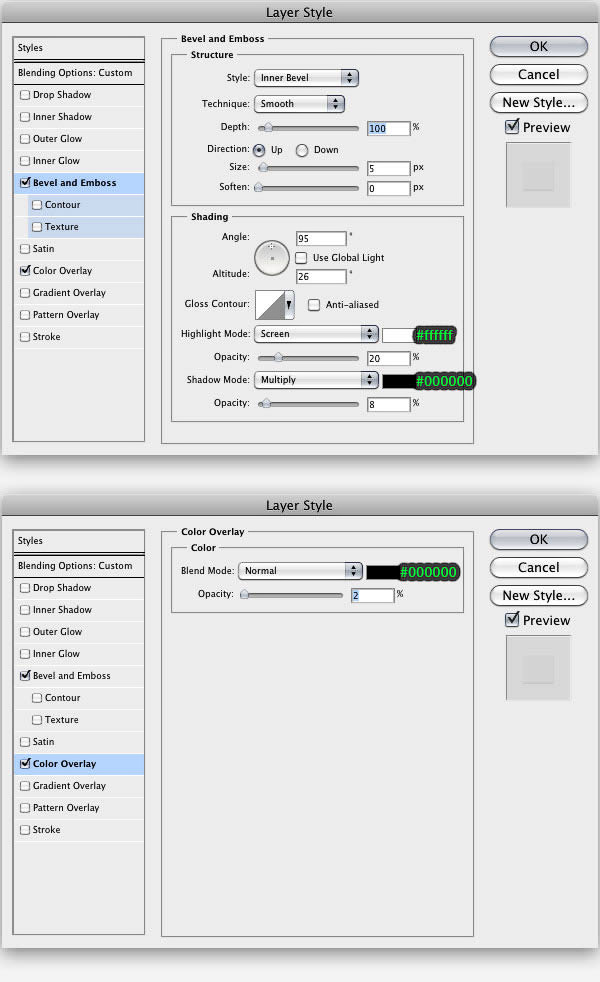Tick the Use Global Light checkbox
The image size is (600, 982).
point(301,257)
